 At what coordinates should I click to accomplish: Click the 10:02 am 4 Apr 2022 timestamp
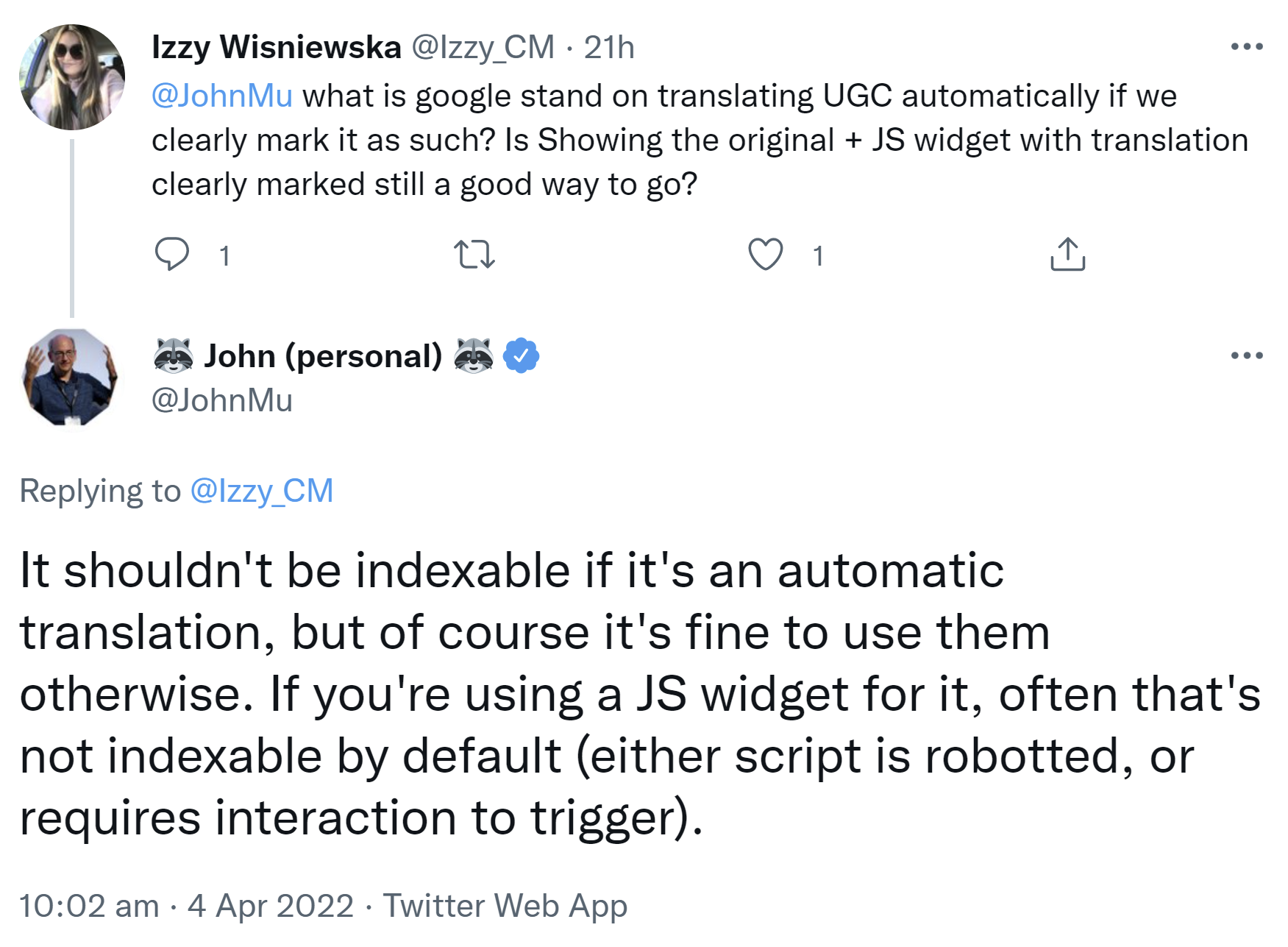(x=187, y=906)
